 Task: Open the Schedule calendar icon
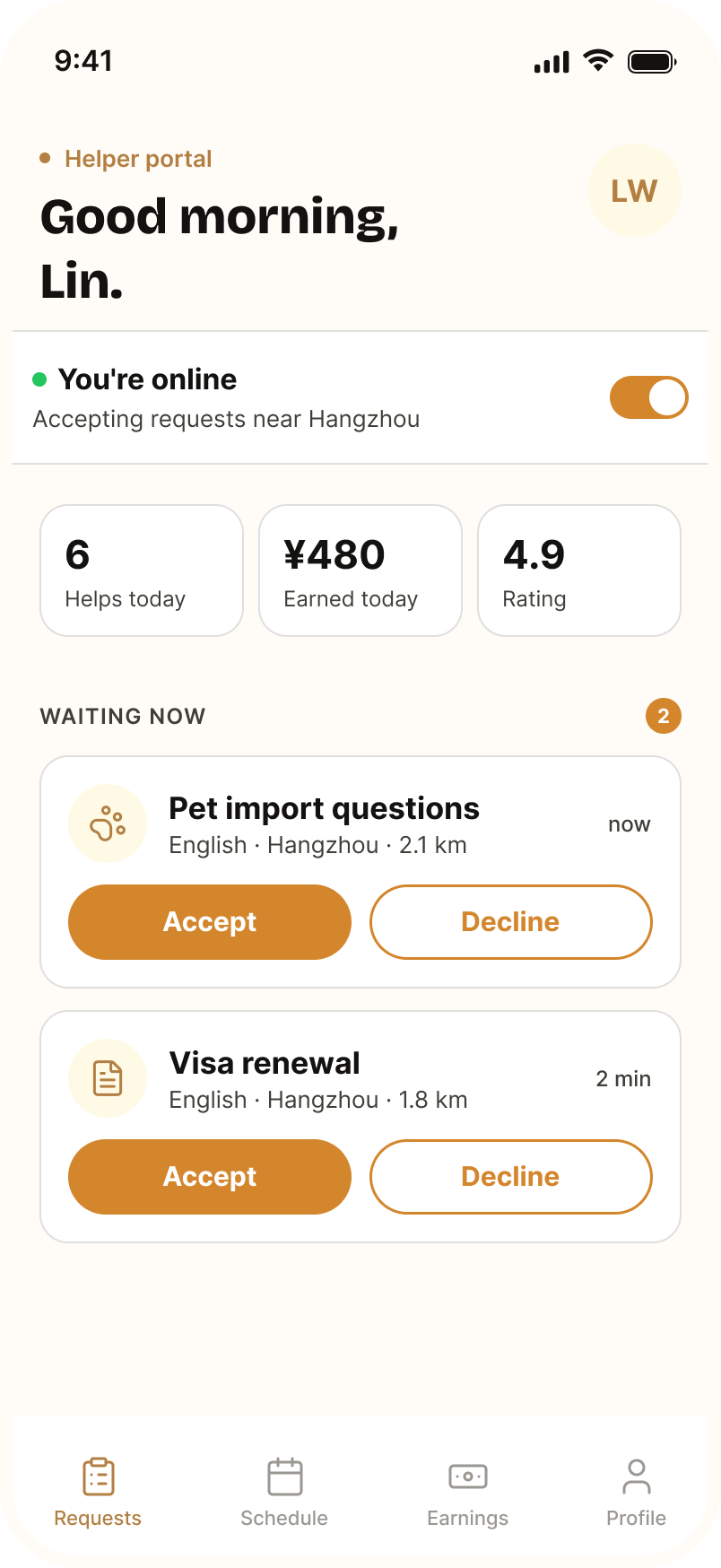[x=285, y=1477]
